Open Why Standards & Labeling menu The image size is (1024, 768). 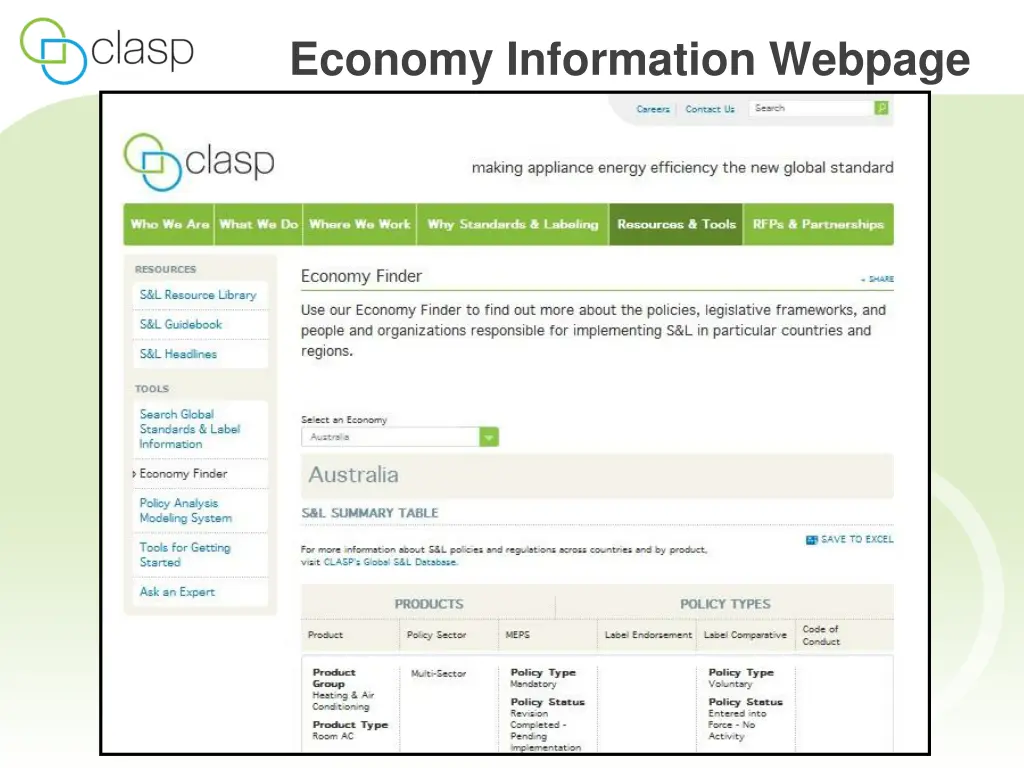point(513,224)
